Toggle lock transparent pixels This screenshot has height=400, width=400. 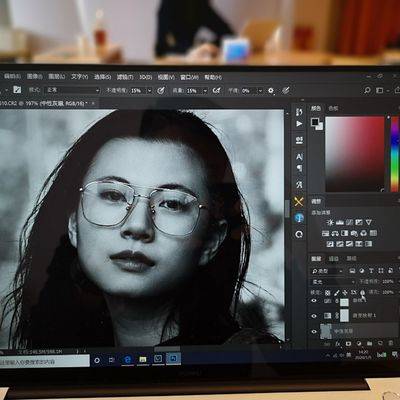[327, 293]
